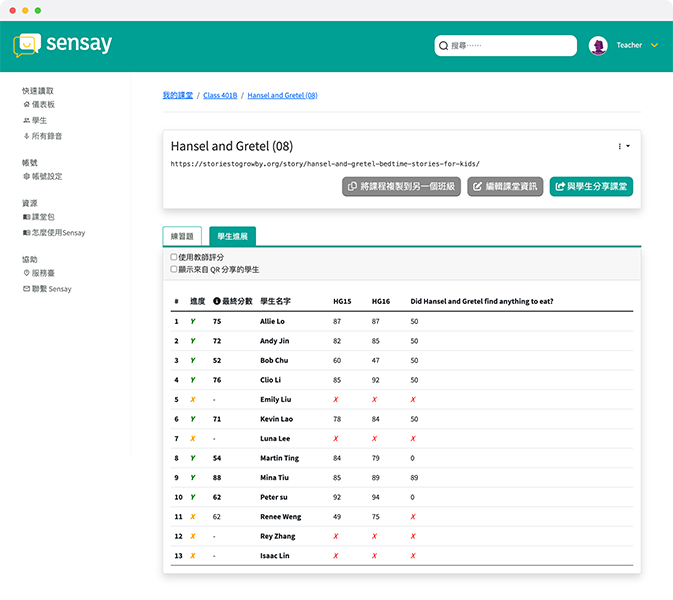Open 儀表板 dashboard in sidebar
Image resolution: width=673 pixels, height=600 pixels.
[43, 104]
